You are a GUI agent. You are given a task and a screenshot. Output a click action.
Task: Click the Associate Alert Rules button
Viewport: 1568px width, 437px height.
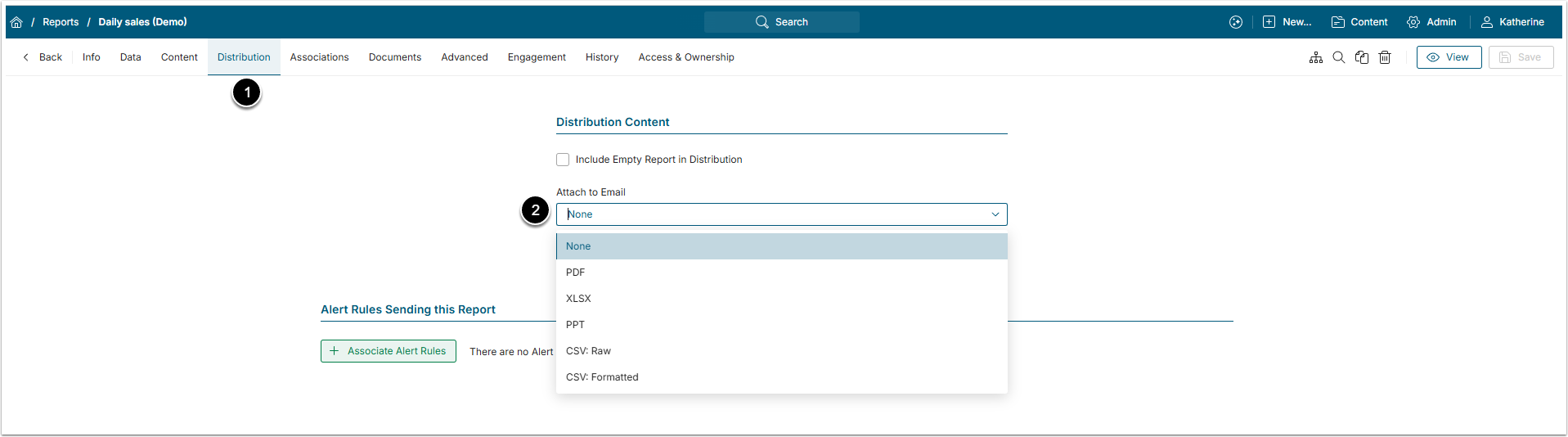(389, 351)
